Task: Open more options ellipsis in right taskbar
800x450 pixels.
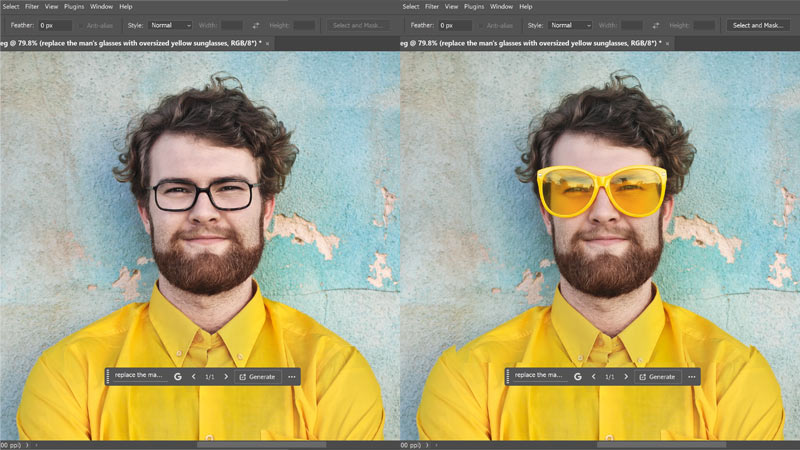Action: point(692,377)
